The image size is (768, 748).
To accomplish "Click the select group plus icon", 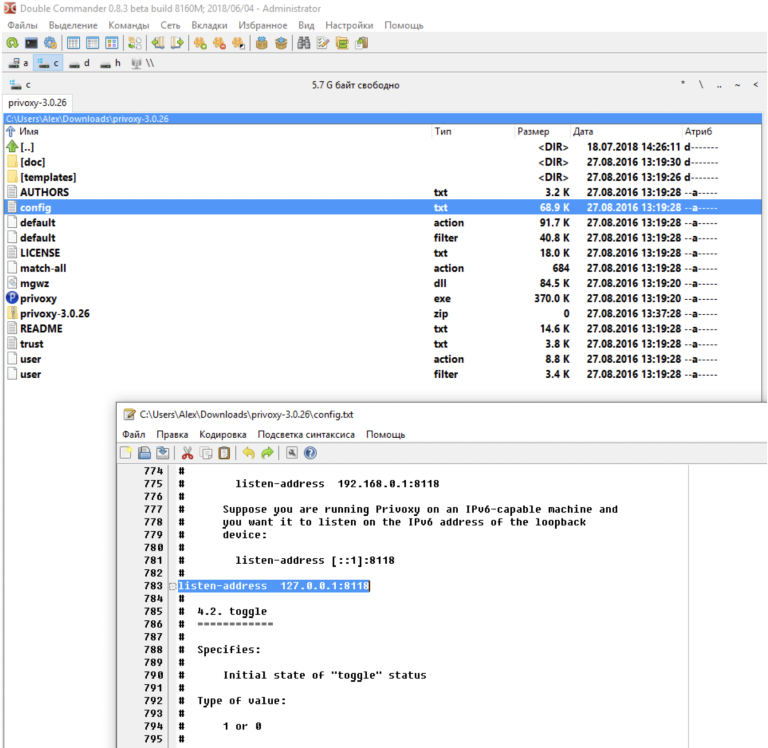I will click(200, 43).
